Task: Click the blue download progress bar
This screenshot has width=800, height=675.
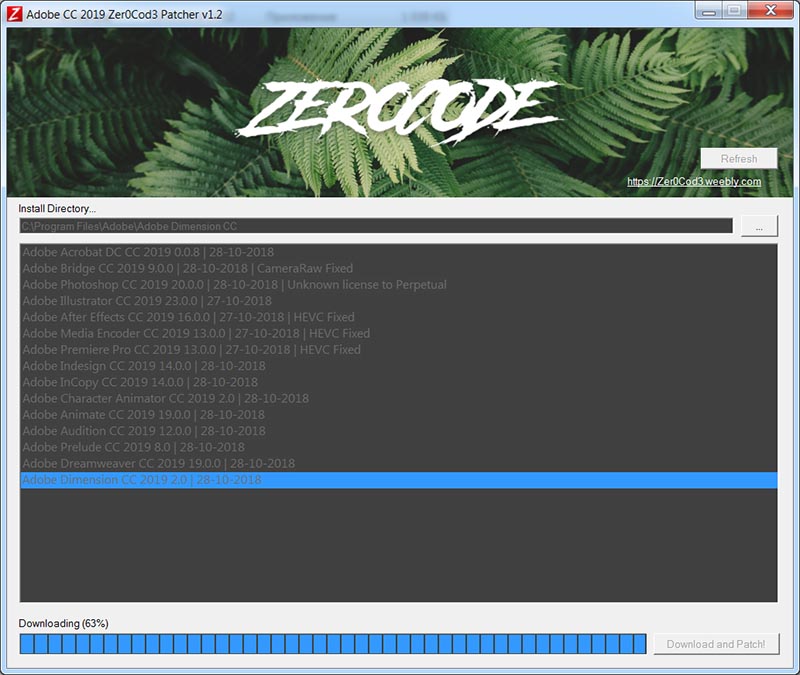Action: pos(333,644)
